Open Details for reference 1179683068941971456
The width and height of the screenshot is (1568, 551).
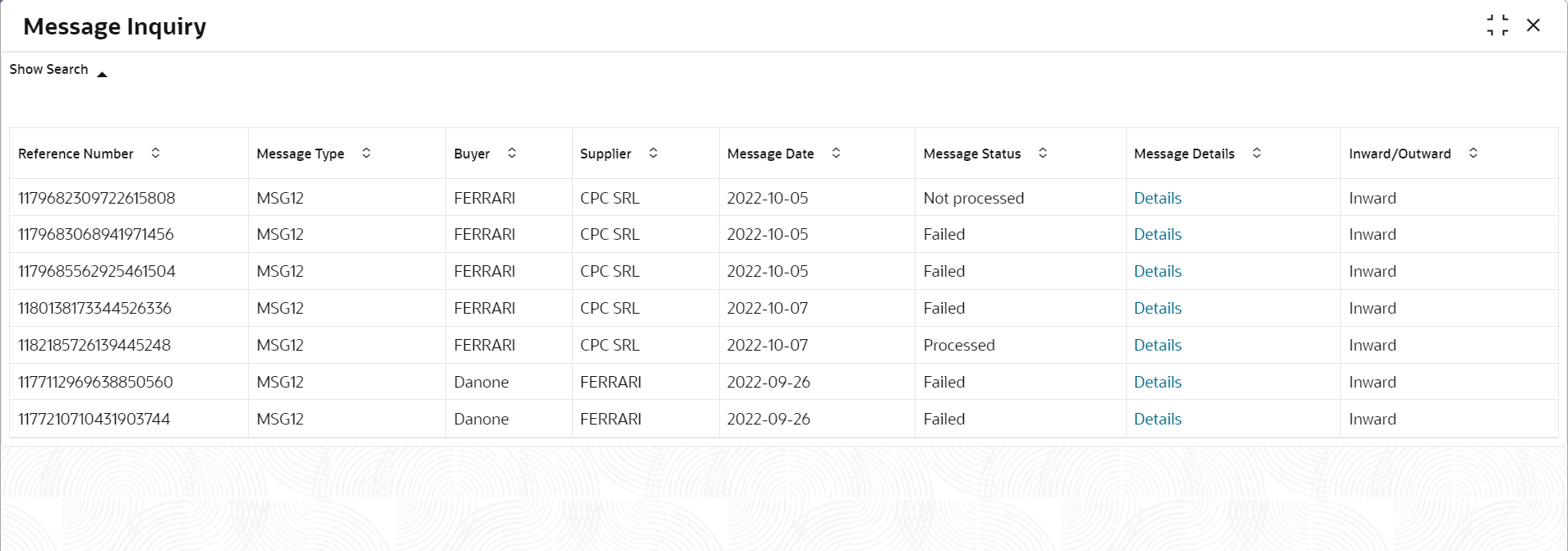pyautogui.click(x=1157, y=234)
